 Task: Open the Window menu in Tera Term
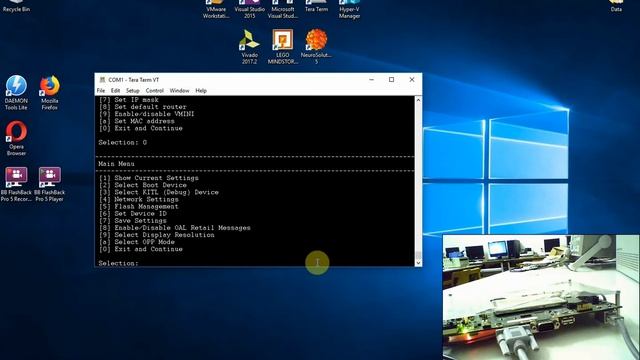[180, 91]
